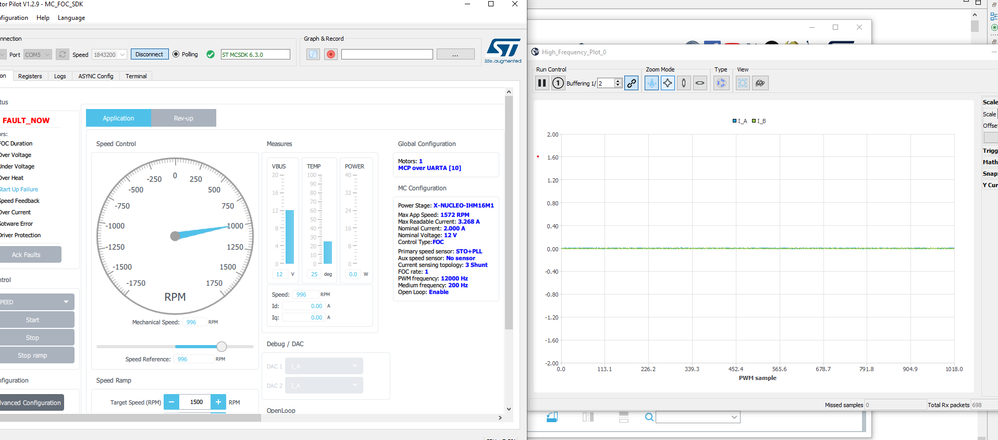Click the Buffering value input field
This screenshot has height=440, width=998.
point(605,83)
